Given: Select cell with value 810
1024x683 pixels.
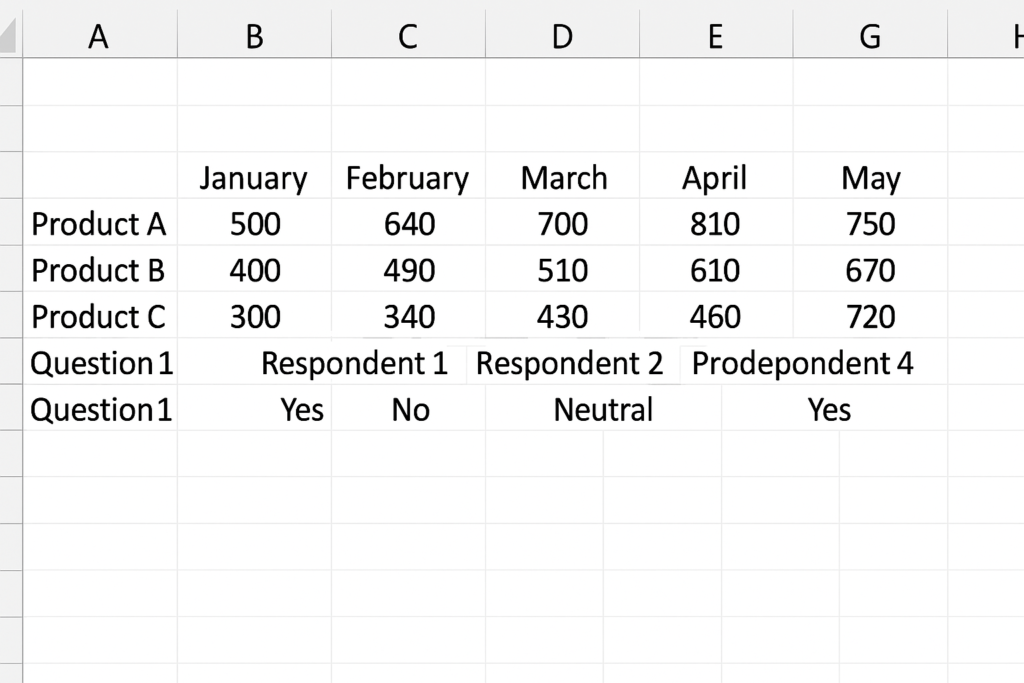Looking at the screenshot, I should 716,223.
